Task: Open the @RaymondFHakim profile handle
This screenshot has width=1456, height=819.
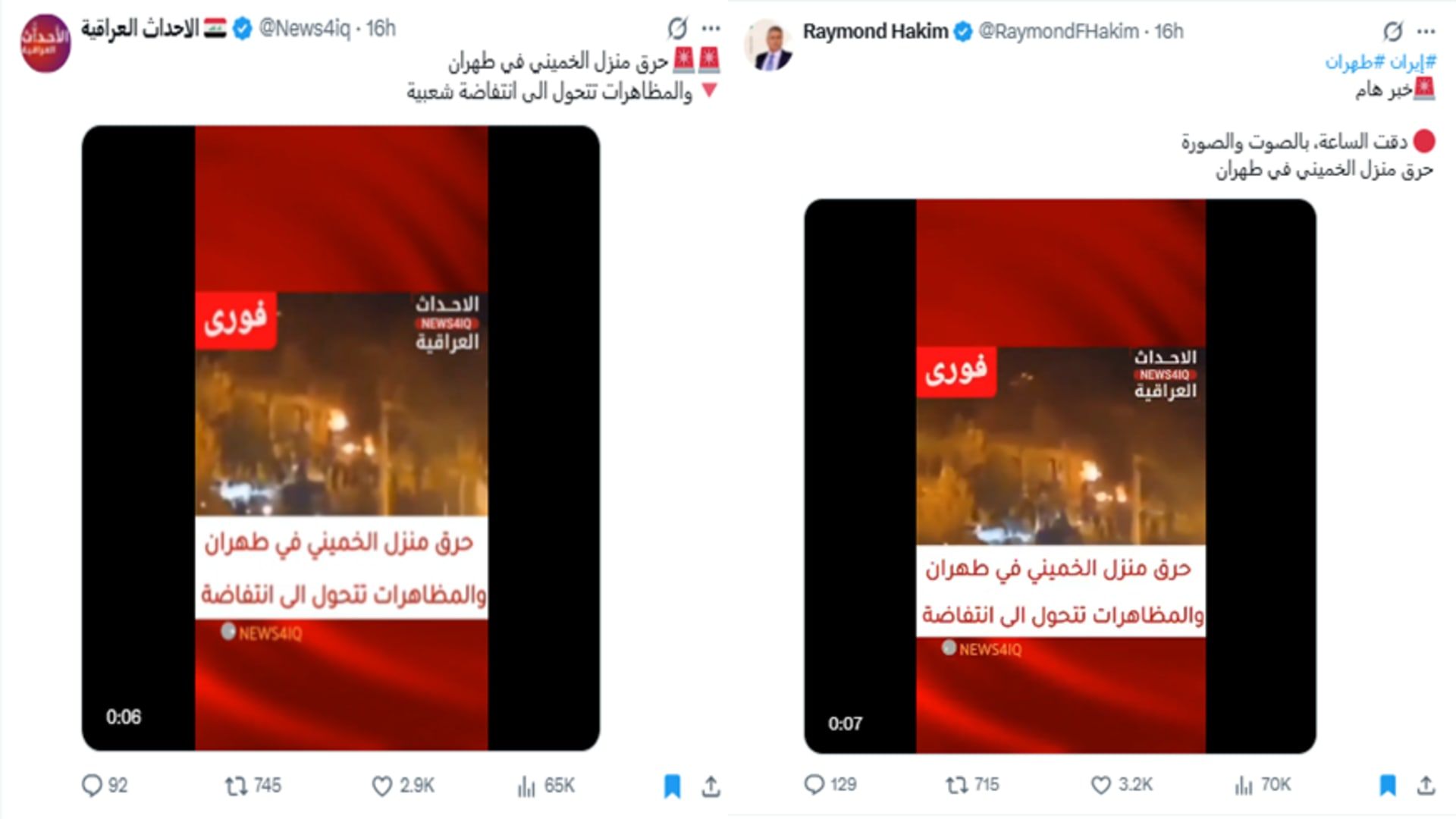Action: pyautogui.click(x=1059, y=31)
